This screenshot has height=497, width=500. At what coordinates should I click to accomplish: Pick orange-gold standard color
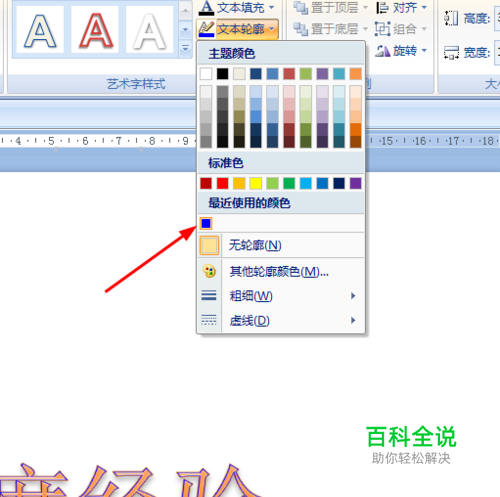[x=239, y=183]
